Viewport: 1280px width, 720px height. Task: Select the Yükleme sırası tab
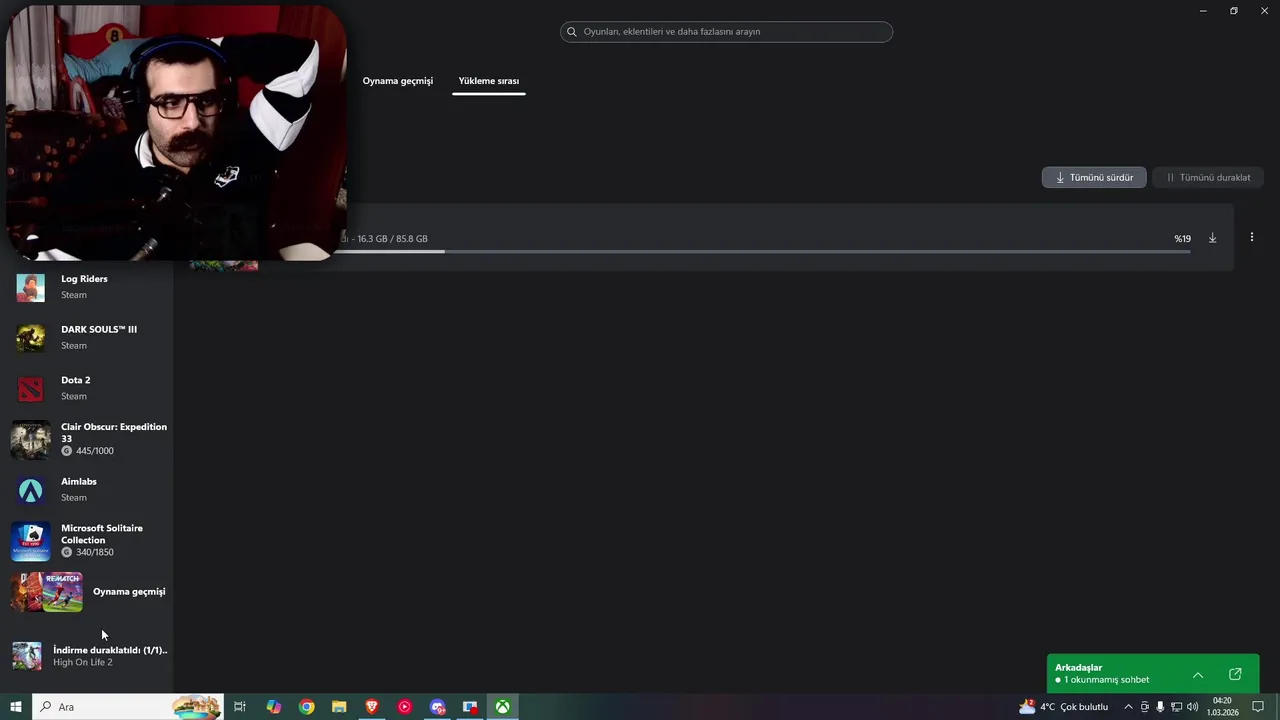(489, 81)
